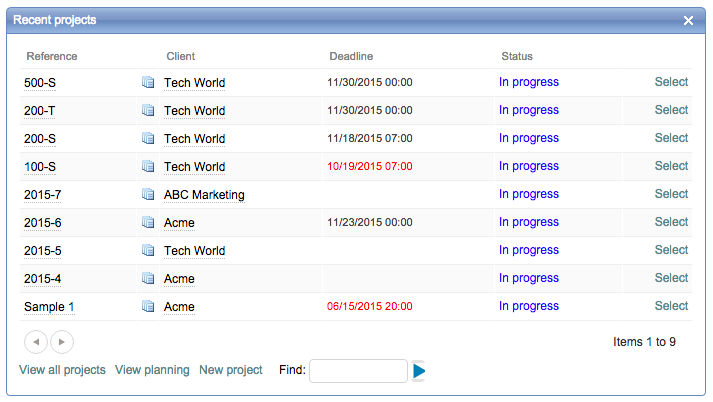Go to next page of projects
The width and height of the screenshot is (713, 402).
62,342
